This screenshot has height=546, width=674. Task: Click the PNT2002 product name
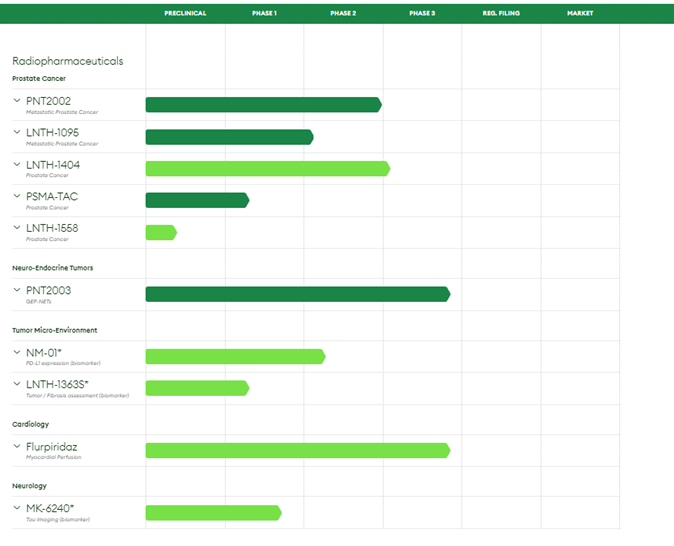point(48,101)
